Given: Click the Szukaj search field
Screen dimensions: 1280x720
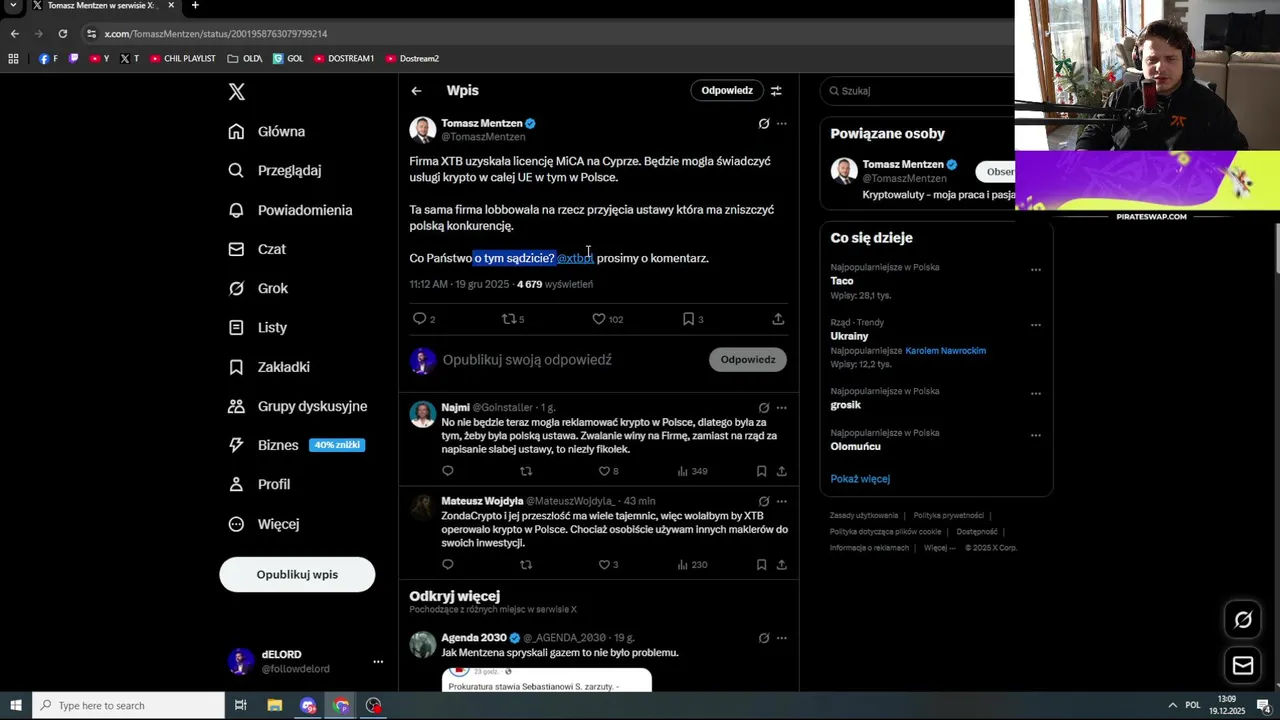Looking at the screenshot, I should (920, 91).
